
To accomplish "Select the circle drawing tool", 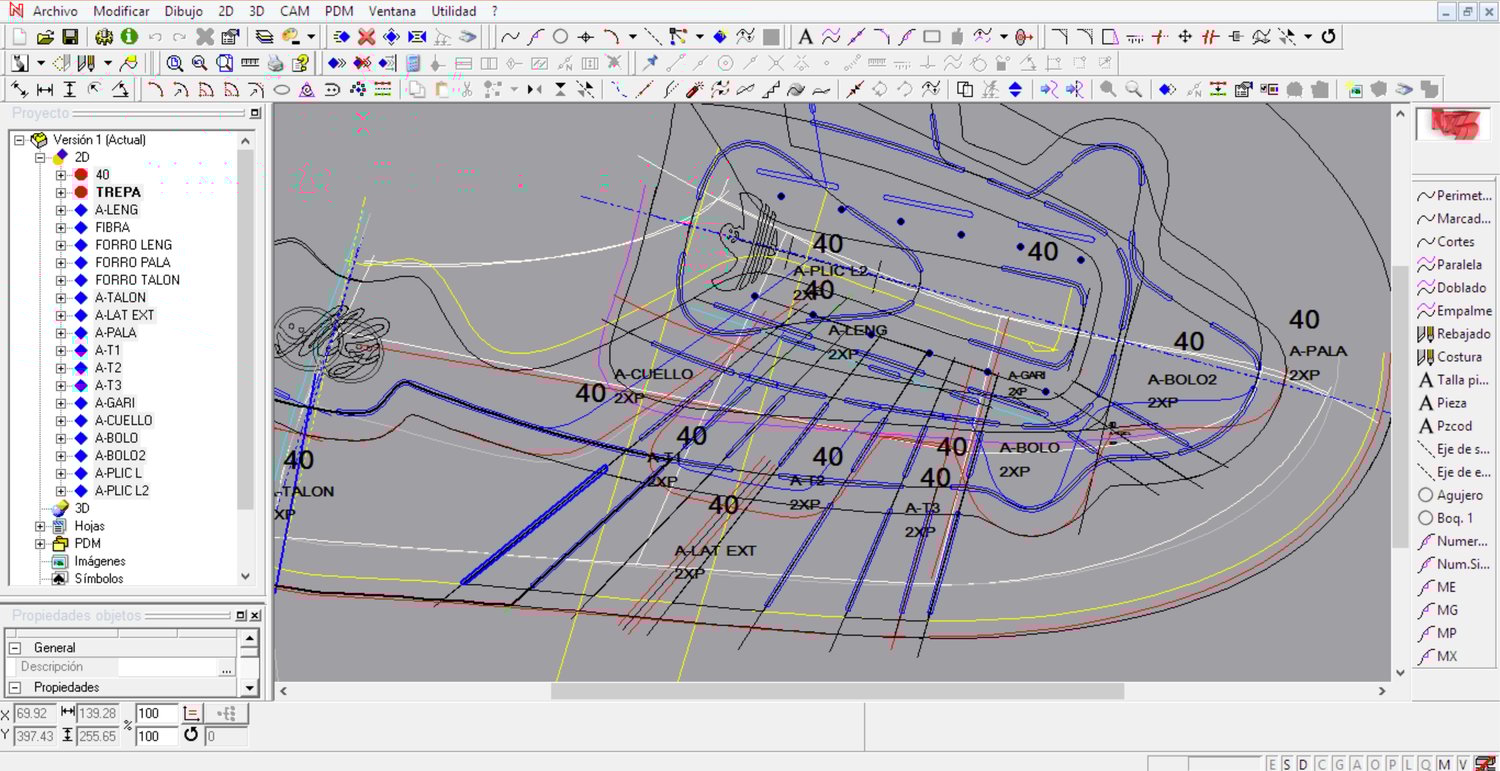I will pyautogui.click(x=560, y=37).
